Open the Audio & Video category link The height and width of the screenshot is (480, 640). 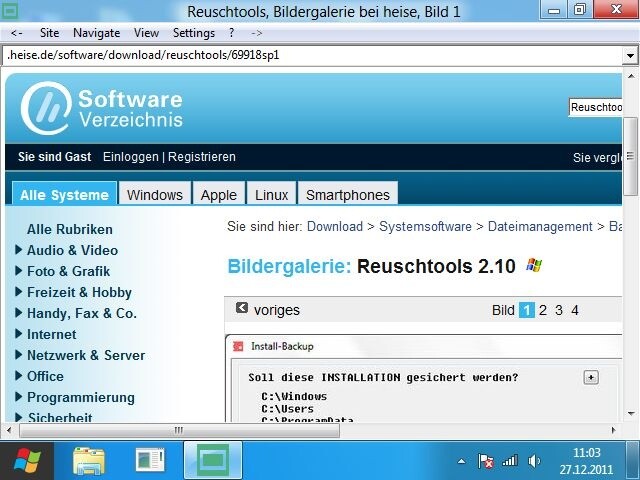click(x=73, y=250)
